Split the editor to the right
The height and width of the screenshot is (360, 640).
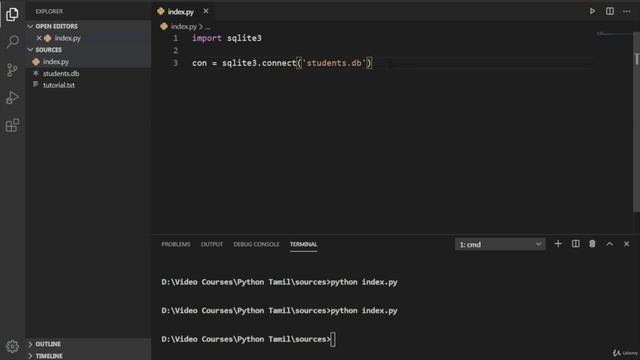609,11
